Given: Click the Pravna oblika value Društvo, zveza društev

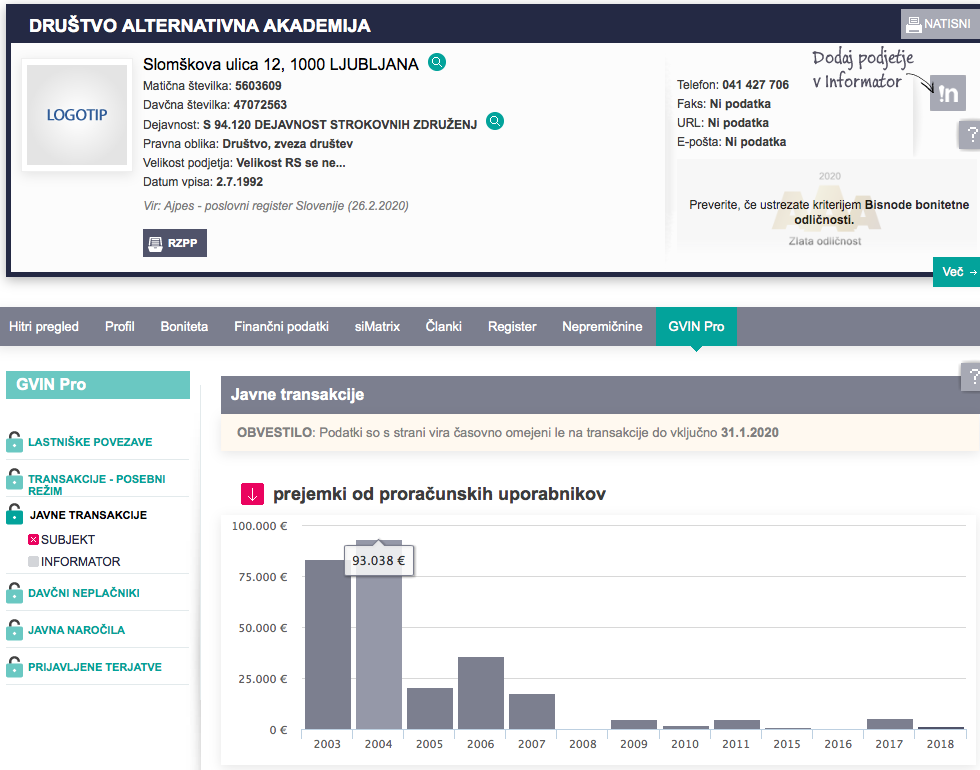Looking at the screenshot, I should tap(288, 144).
